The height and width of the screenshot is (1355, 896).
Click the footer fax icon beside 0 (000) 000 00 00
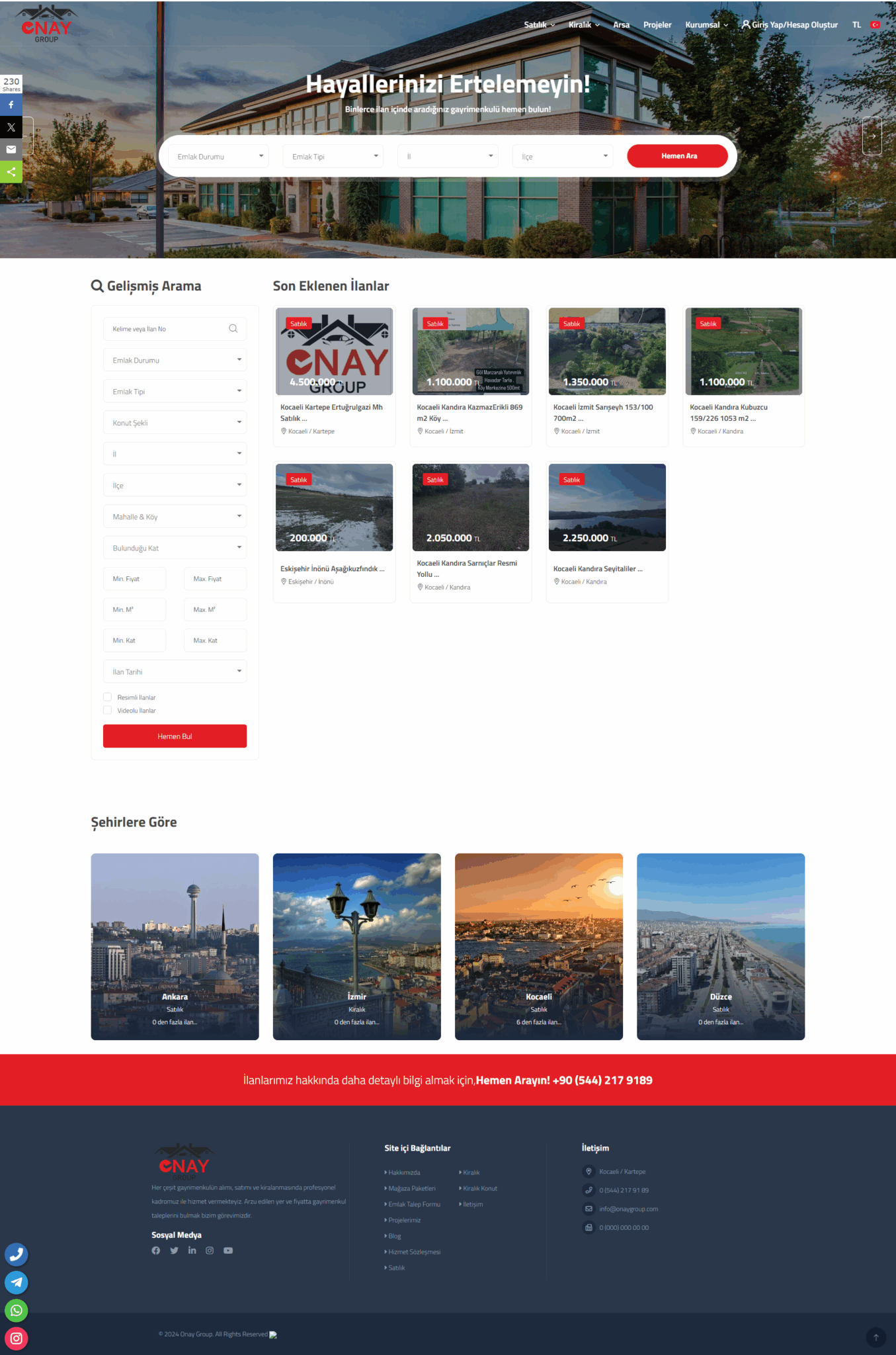pyautogui.click(x=589, y=1227)
